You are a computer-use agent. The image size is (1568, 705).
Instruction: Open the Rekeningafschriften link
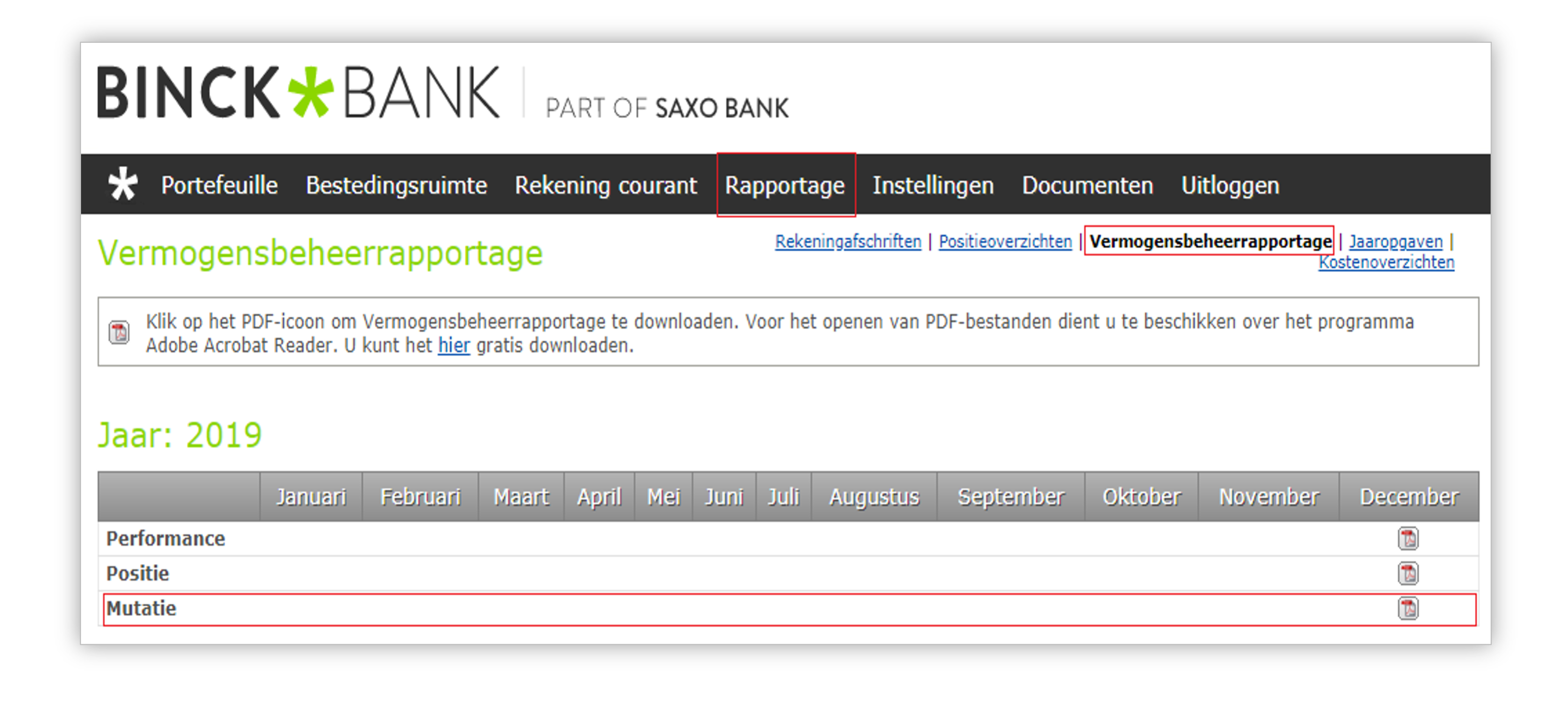tap(848, 241)
